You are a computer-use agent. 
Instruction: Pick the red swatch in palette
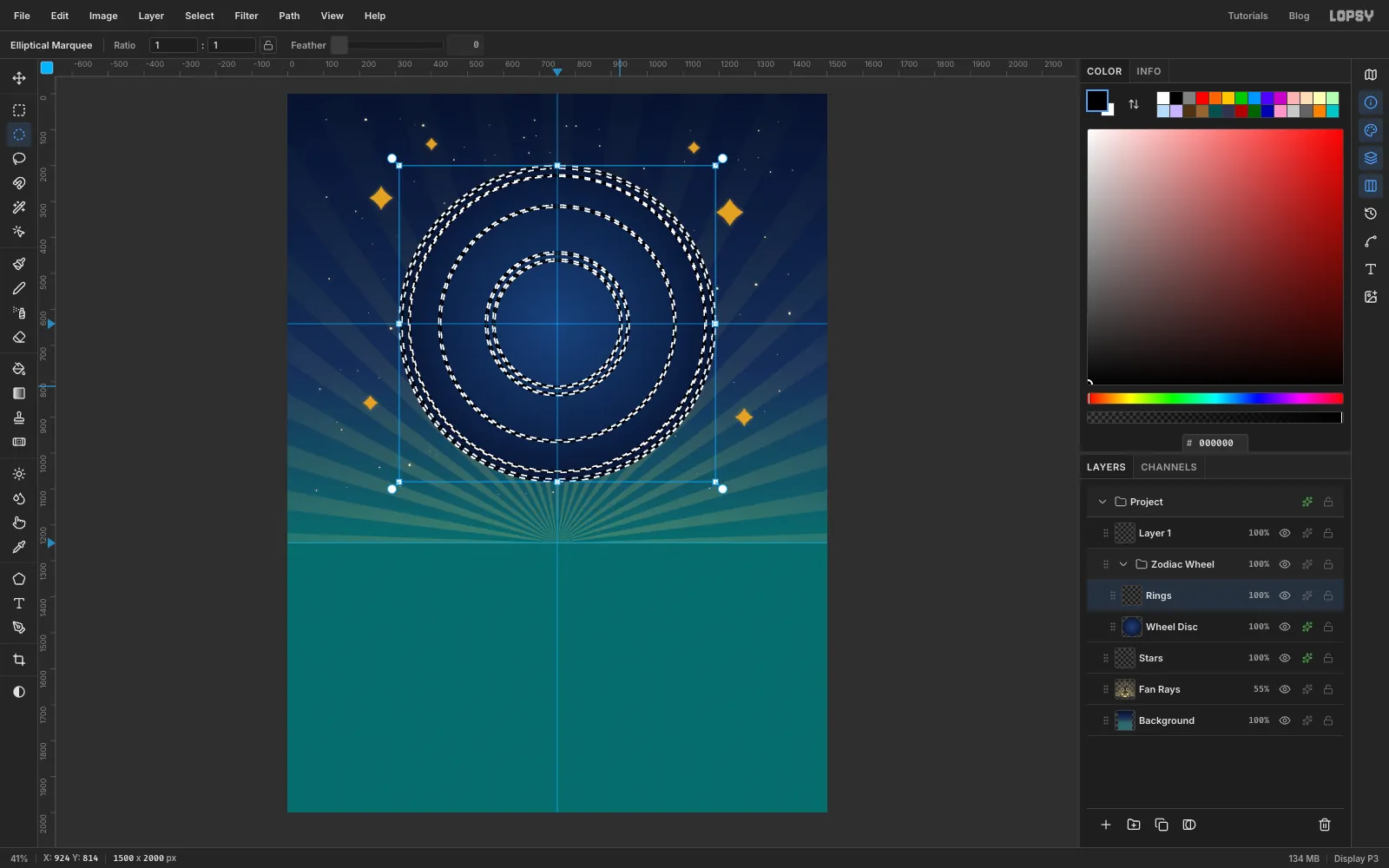coord(1202,98)
